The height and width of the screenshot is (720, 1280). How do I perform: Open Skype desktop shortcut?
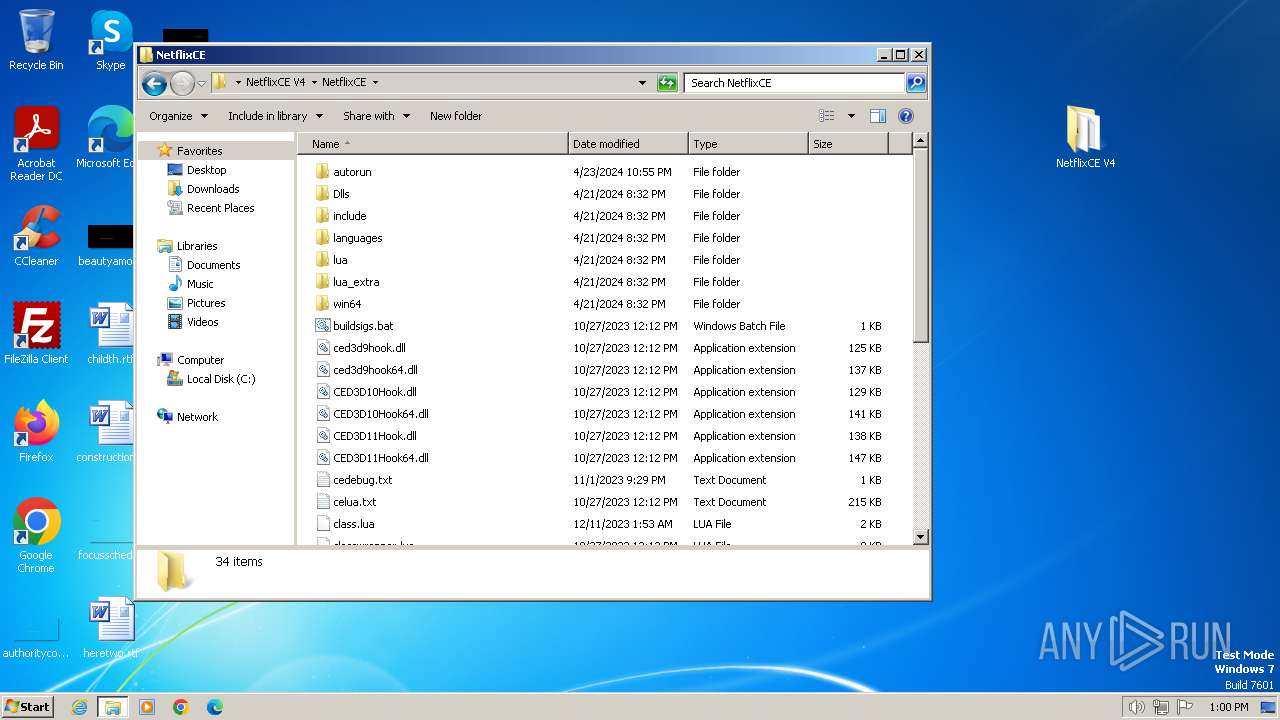pos(110,40)
